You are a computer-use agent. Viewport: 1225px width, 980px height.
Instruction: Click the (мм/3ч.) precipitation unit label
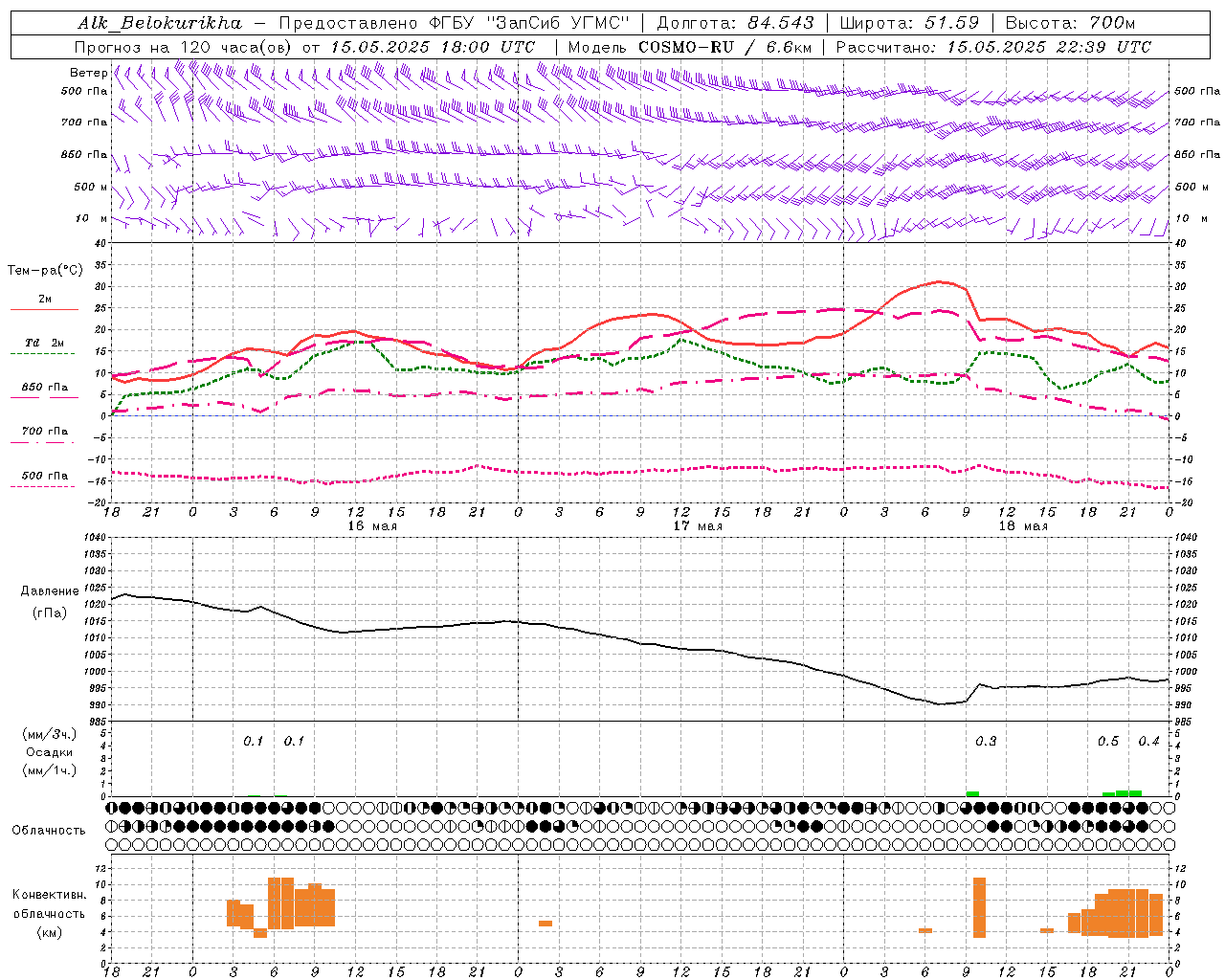click(50, 734)
